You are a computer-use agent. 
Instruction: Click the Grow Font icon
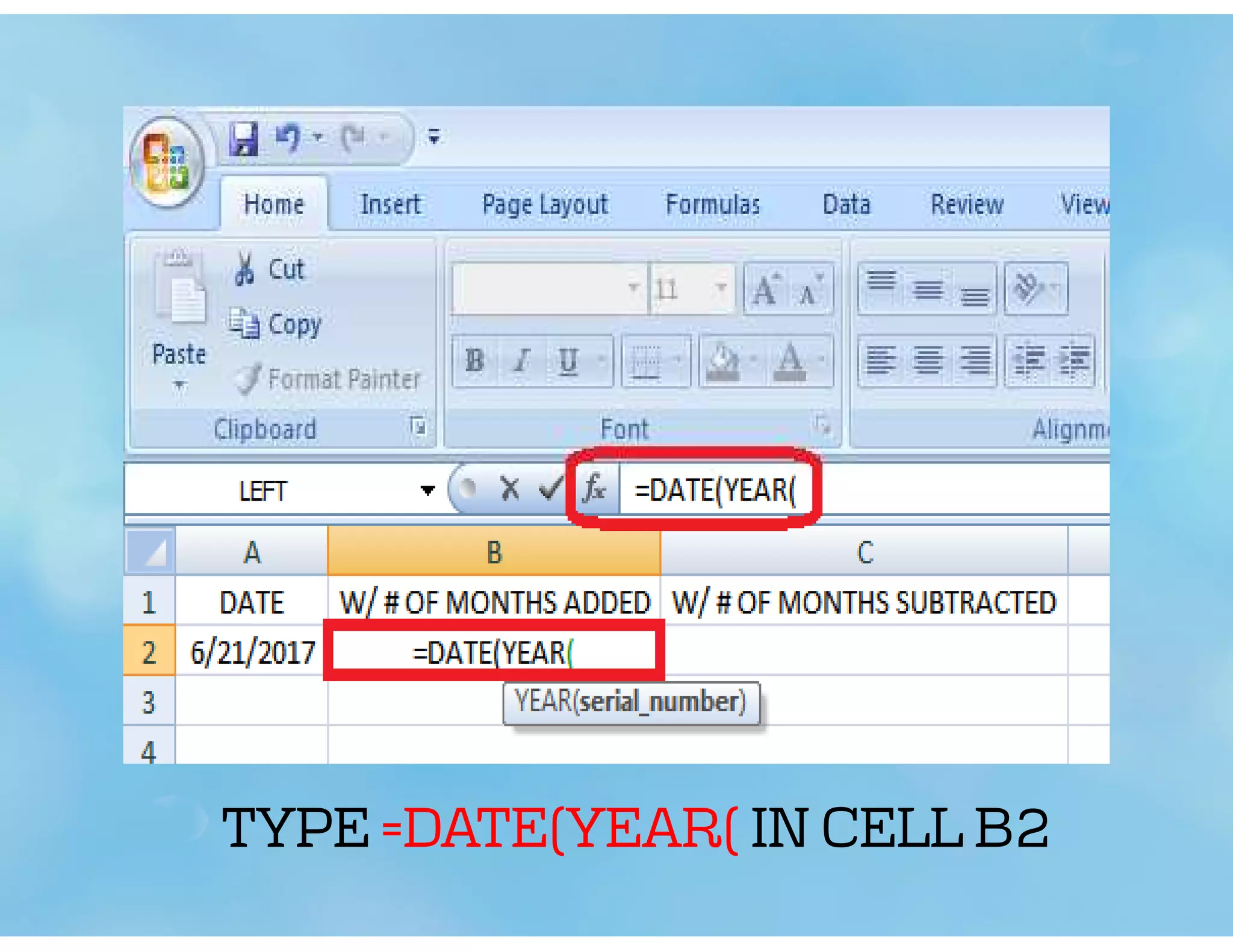(766, 290)
